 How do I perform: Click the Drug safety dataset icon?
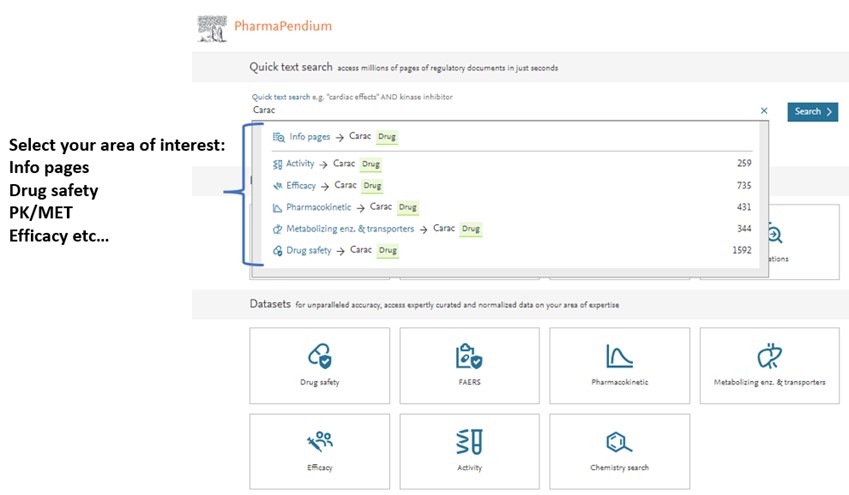[319, 356]
